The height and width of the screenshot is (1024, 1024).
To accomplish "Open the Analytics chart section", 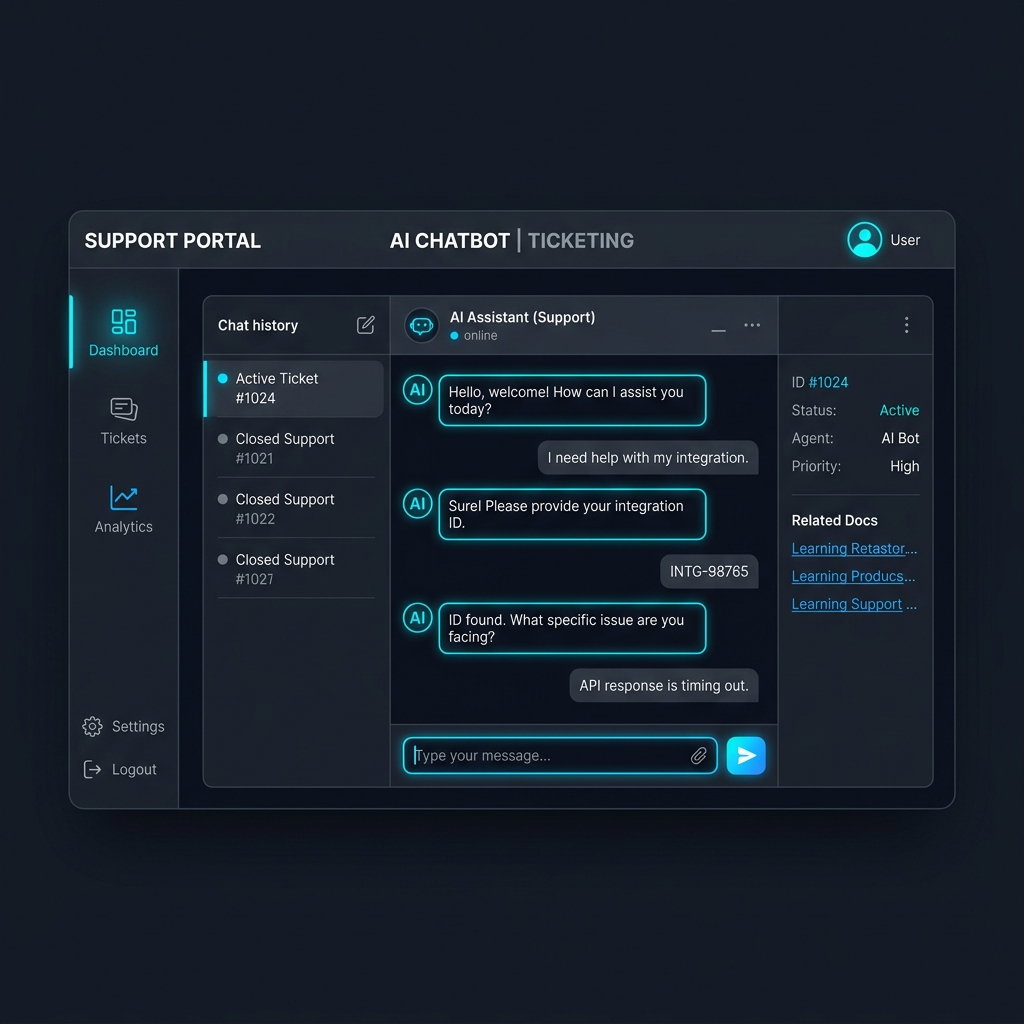I will click(123, 509).
